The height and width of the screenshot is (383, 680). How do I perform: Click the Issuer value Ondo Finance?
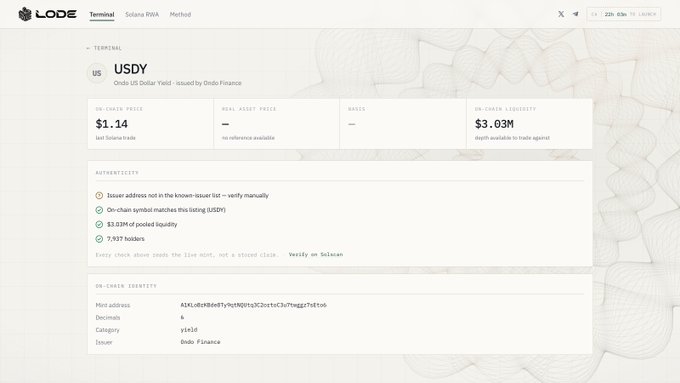pyautogui.click(x=200, y=342)
